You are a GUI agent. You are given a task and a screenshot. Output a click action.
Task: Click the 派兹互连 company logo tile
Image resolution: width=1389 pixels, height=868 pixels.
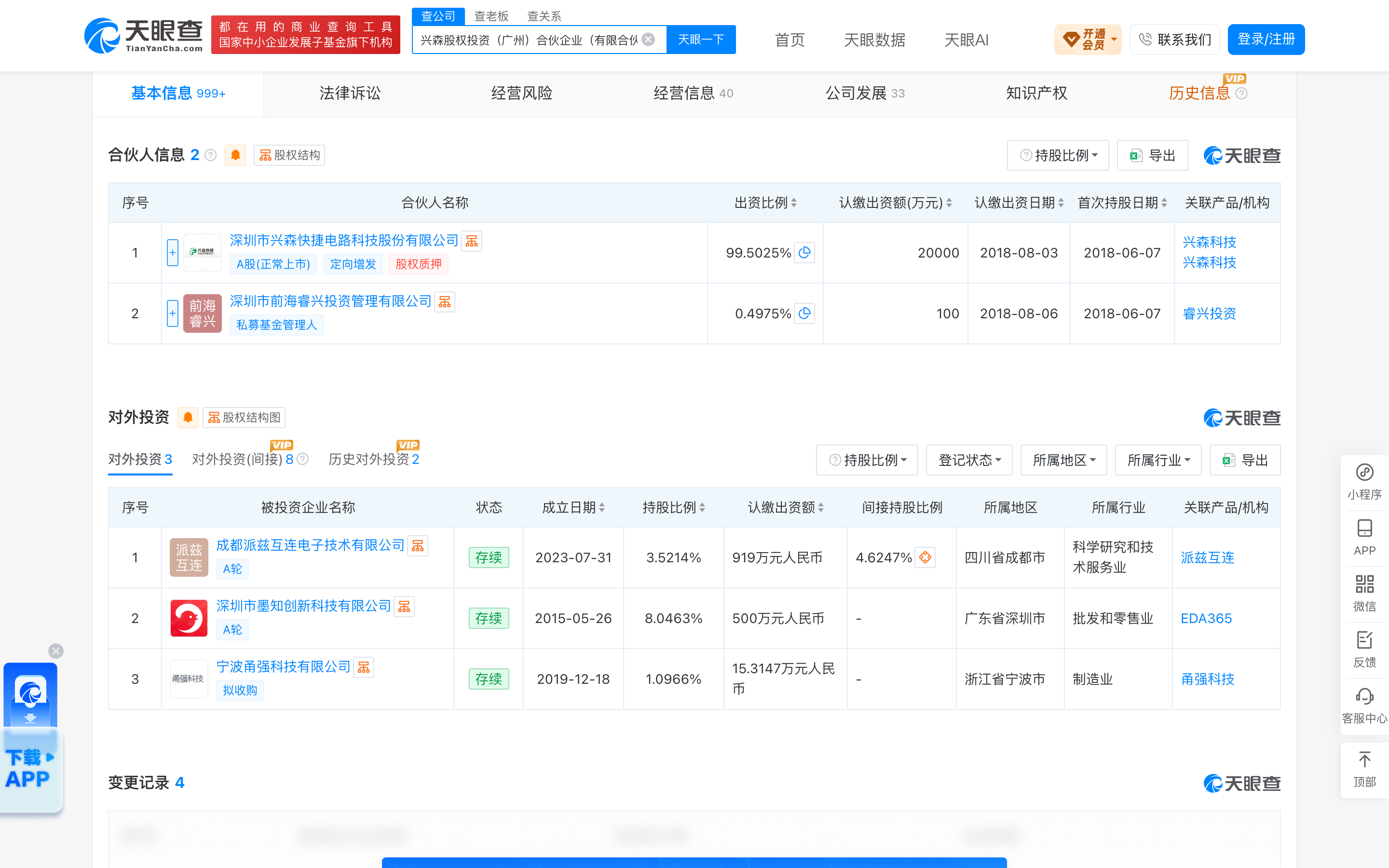(189, 557)
